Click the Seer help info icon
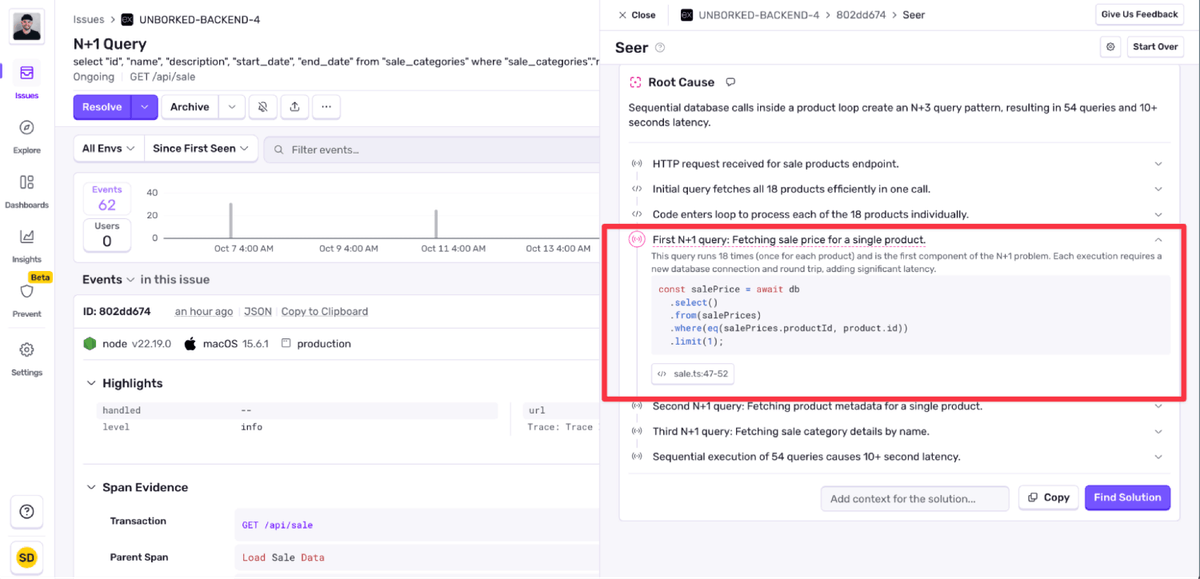The image size is (1200, 579). pos(660,48)
